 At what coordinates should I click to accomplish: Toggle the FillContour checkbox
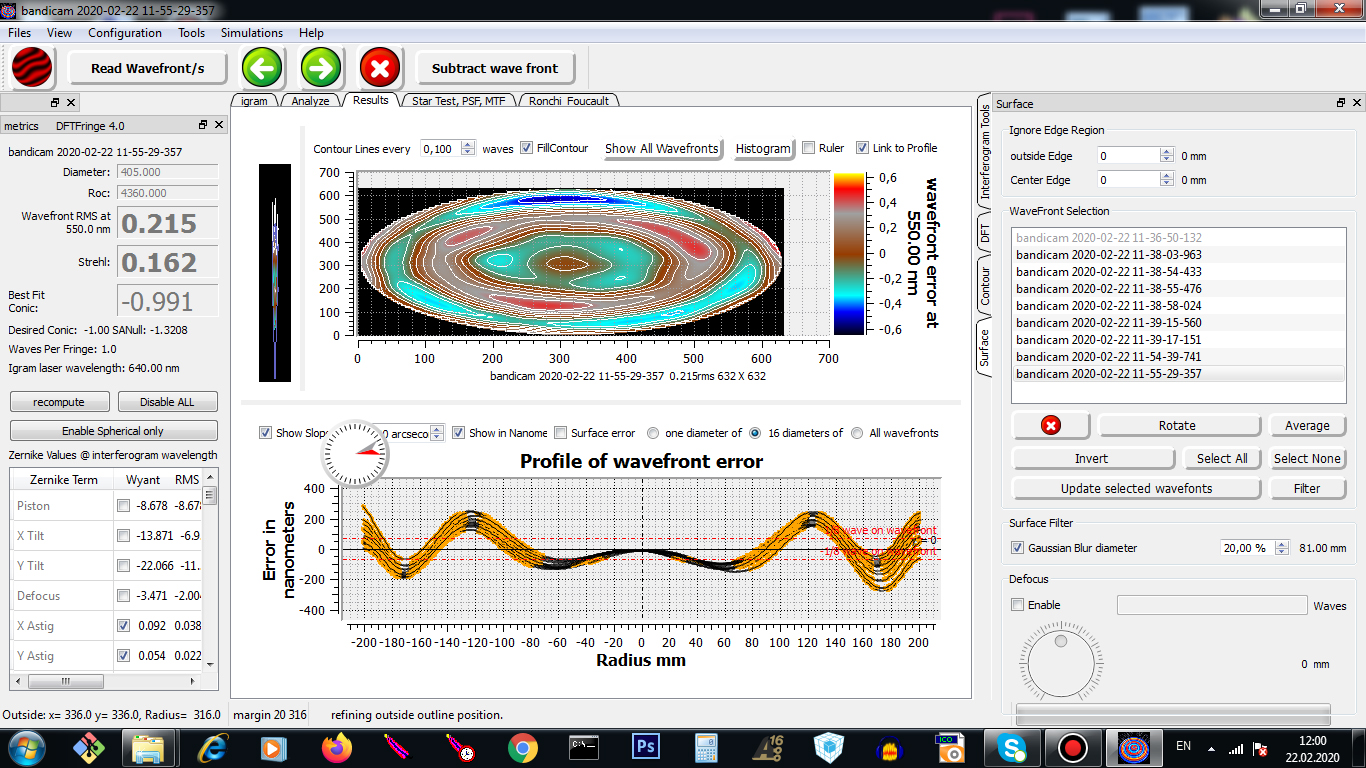(x=527, y=148)
